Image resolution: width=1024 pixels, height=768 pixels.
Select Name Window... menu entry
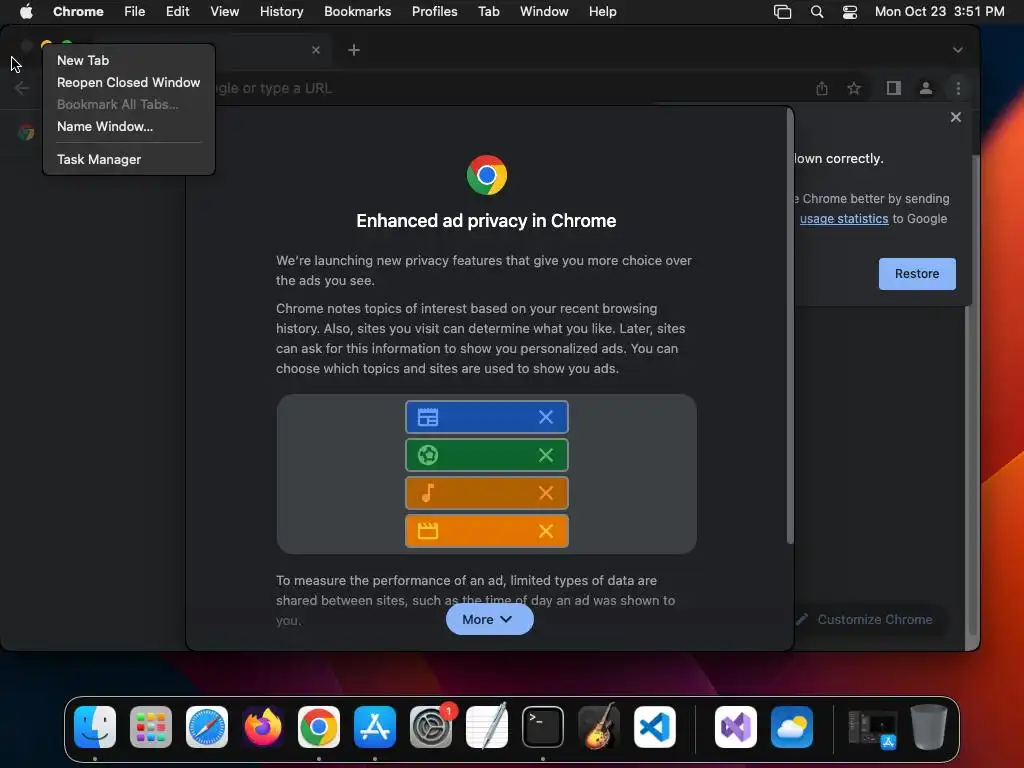coord(129,126)
